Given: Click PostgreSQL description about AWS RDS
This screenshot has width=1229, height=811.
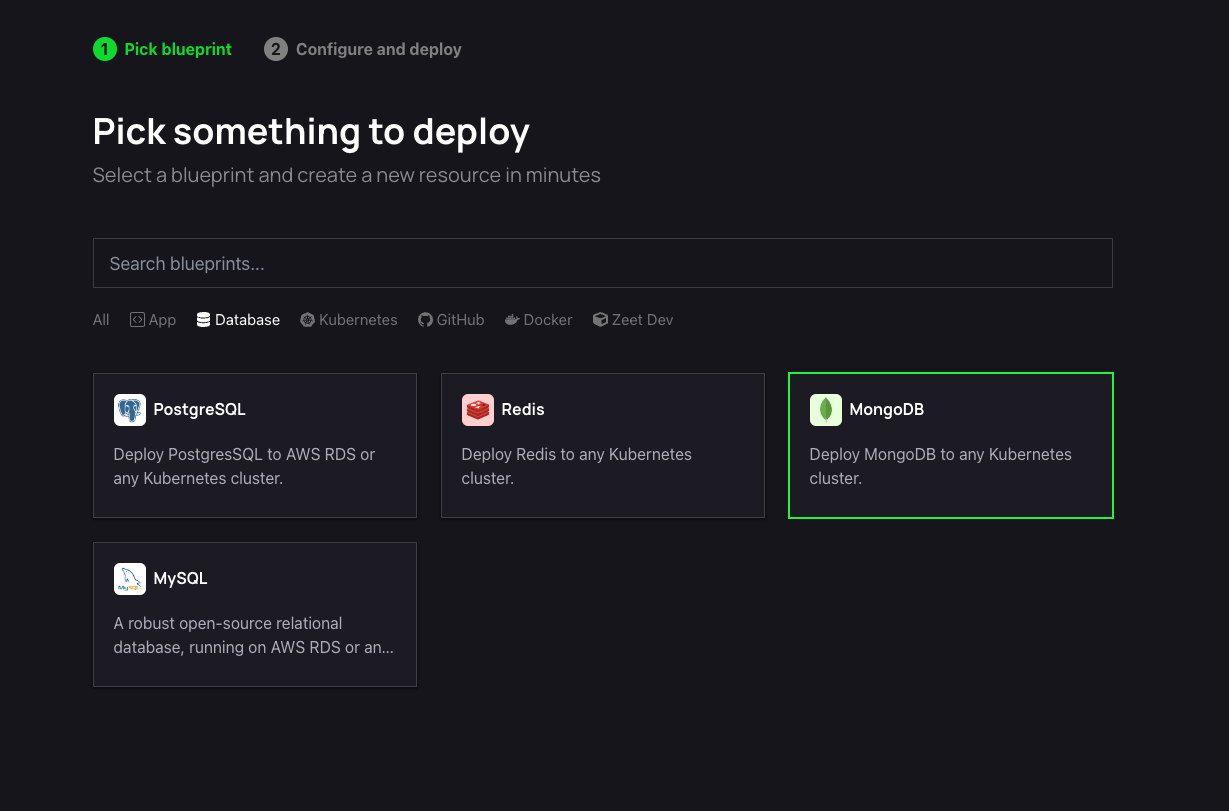Looking at the screenshot, I should point(245,466).
